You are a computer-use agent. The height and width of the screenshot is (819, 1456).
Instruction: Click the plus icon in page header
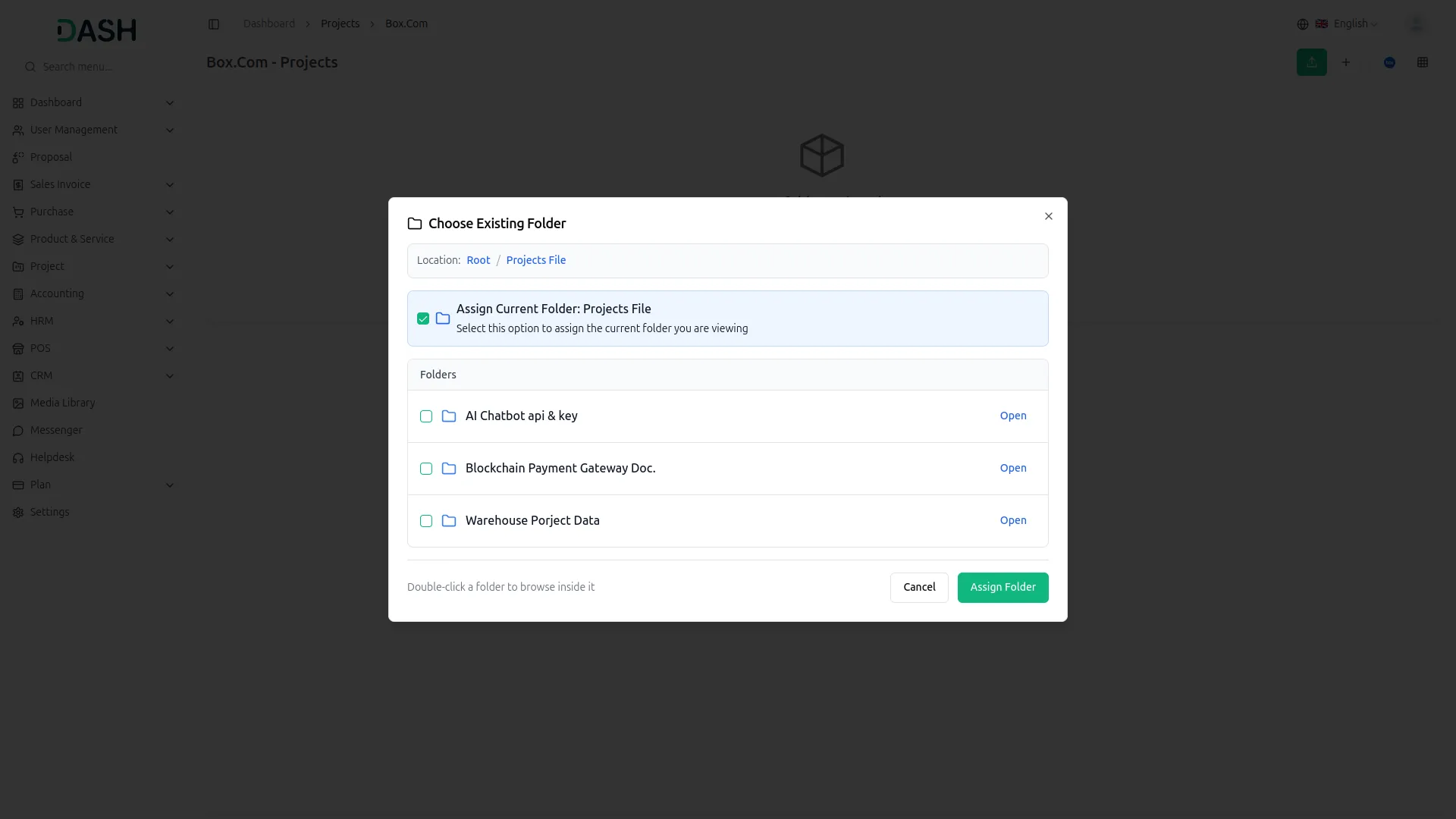click(x=1346, y=62)
